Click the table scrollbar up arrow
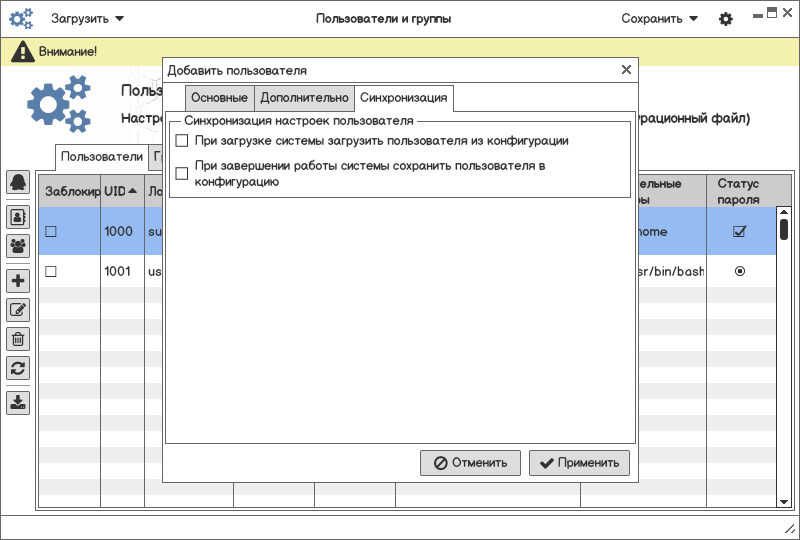The image size is (800, 540). tap(784, 212)
